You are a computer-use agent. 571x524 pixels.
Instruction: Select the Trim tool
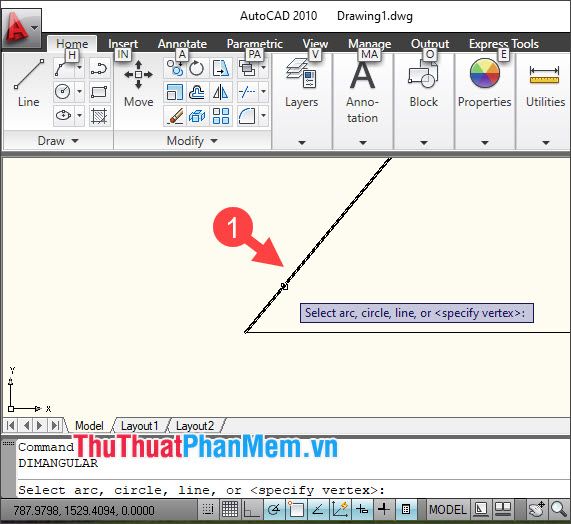(x=248, y=92)
